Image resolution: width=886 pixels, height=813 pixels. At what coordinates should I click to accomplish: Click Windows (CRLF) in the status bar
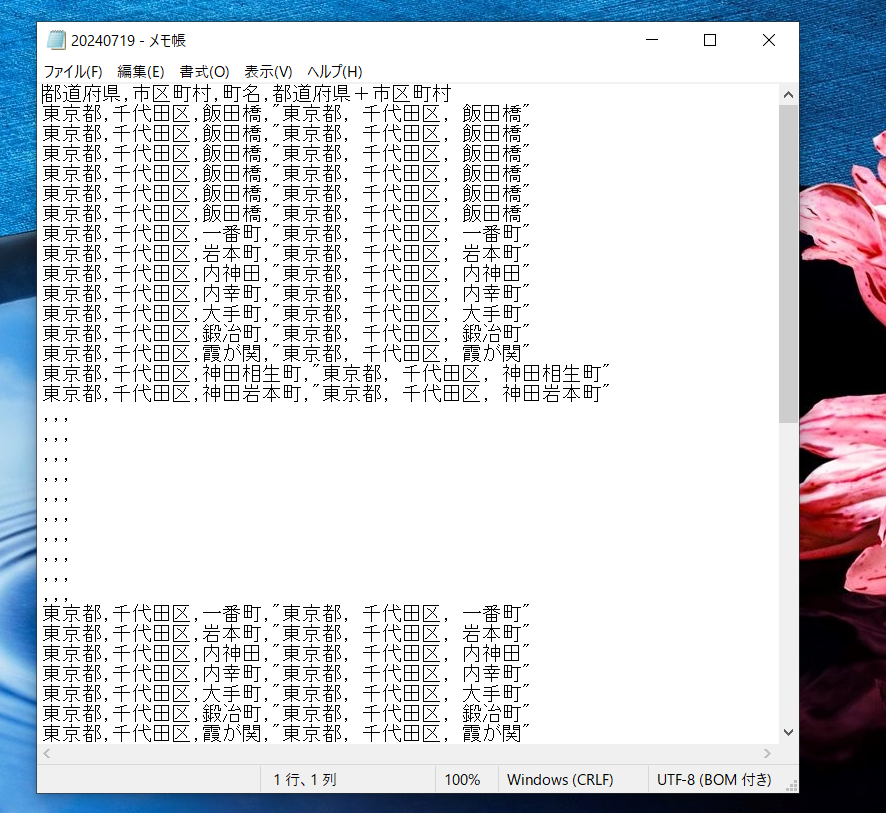coord(560,780)
